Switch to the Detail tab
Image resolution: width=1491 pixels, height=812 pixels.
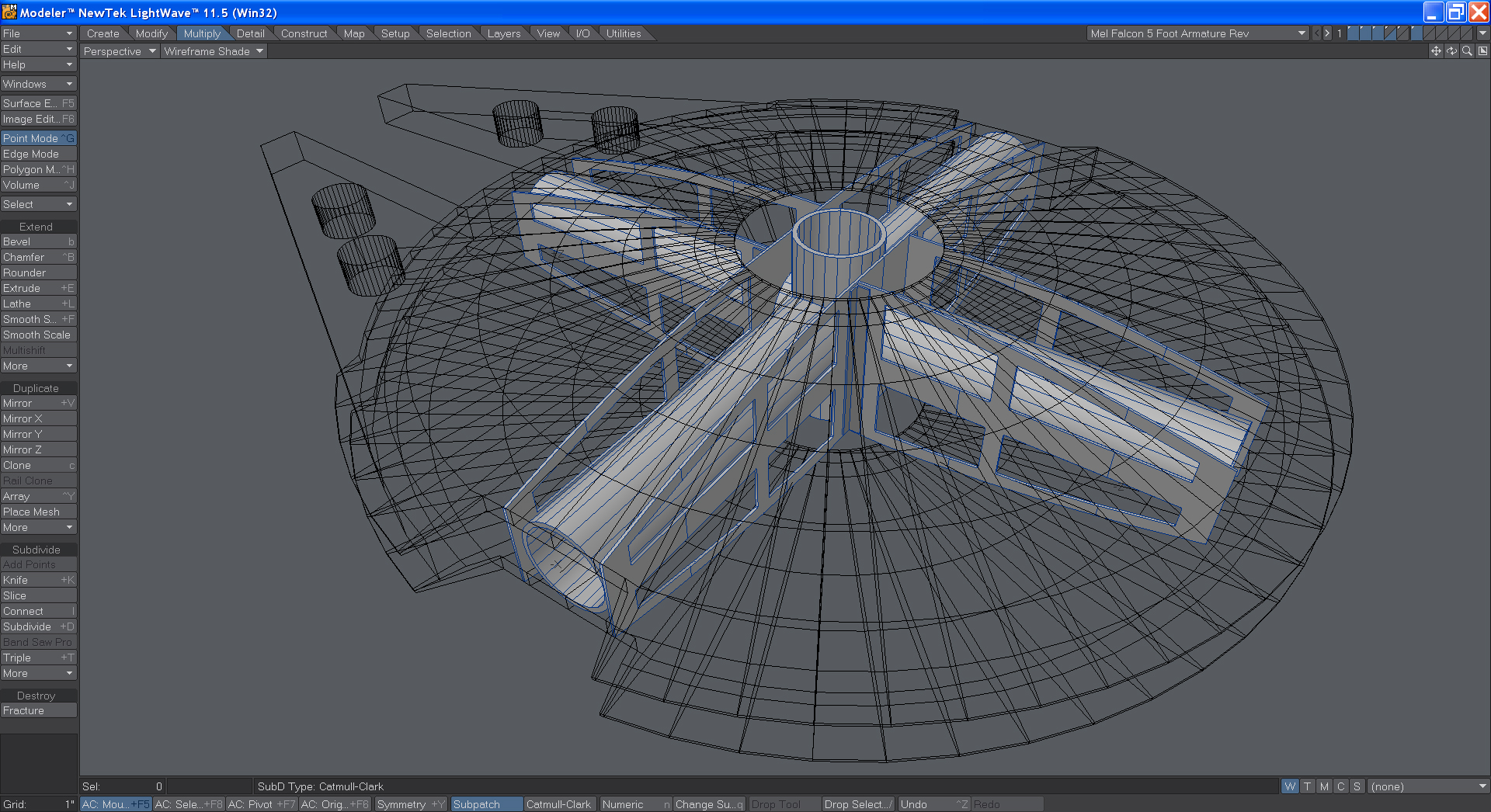coord(251,33)
